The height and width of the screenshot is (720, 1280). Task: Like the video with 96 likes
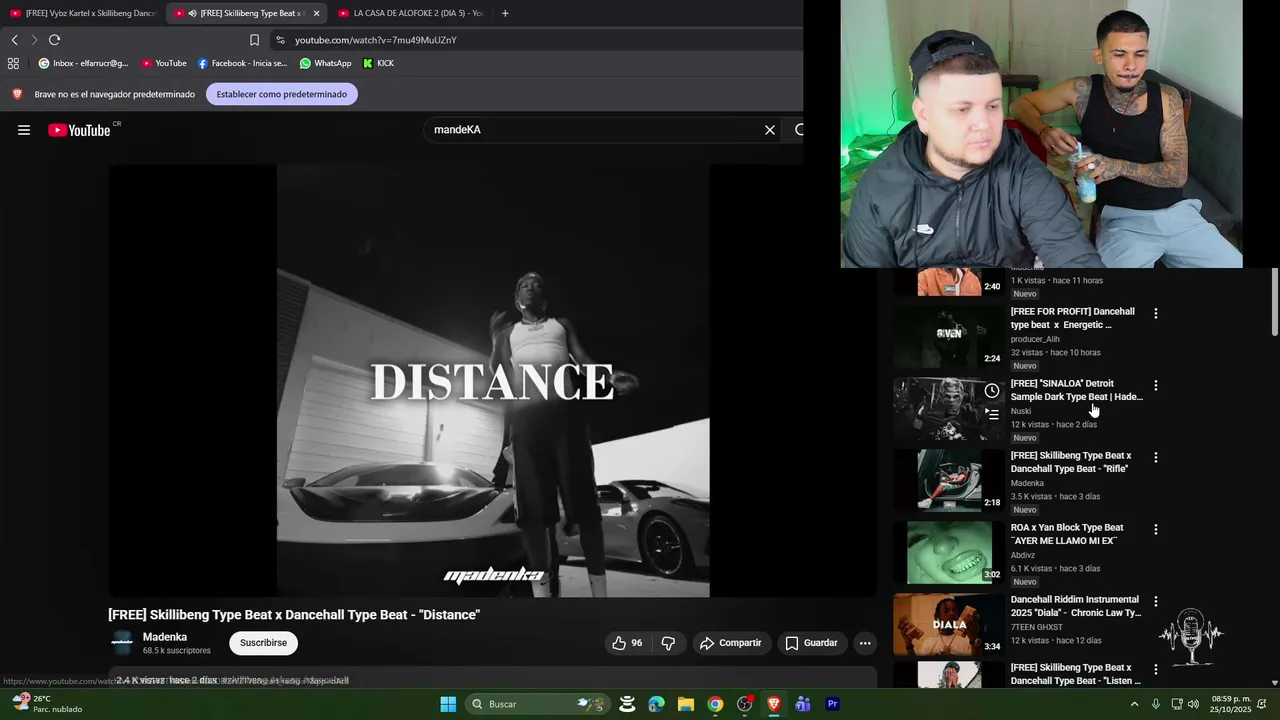coord(627,643)
